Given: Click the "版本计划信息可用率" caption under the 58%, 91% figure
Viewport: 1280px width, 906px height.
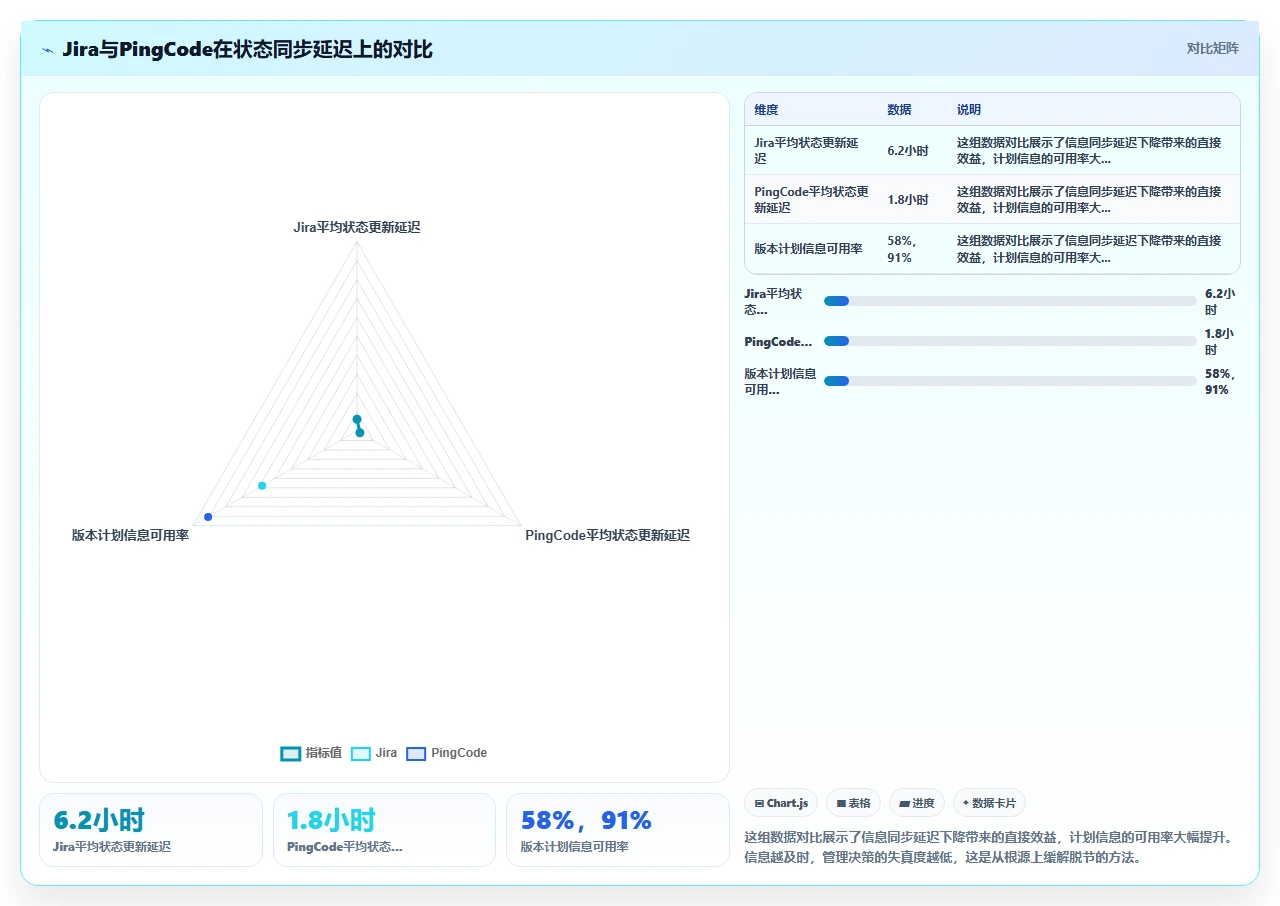Looking at the screenshot, I should (x=575, y=847).
